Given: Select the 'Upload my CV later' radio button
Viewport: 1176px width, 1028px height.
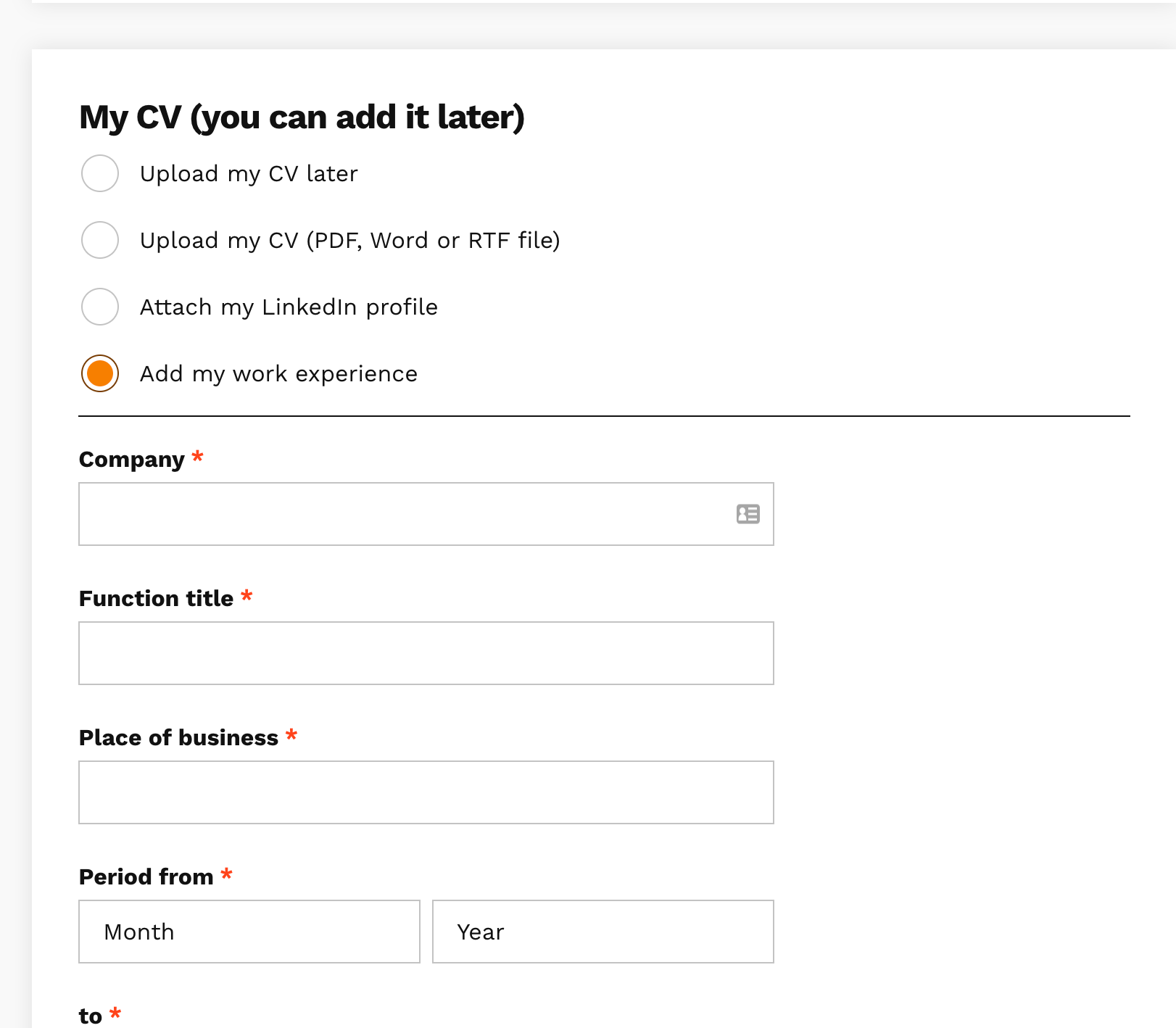Looking at the screenshot, I should point(100,173).
